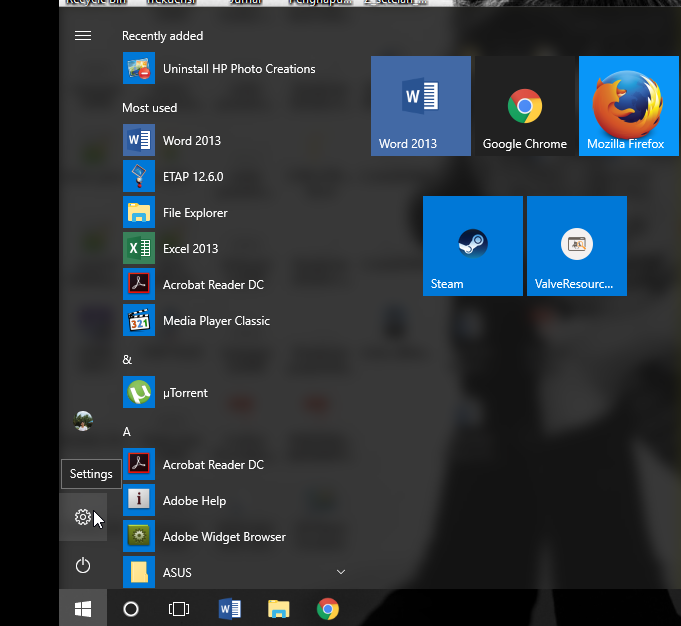Click 'File Explorer' label text in list

click(195, 213)
